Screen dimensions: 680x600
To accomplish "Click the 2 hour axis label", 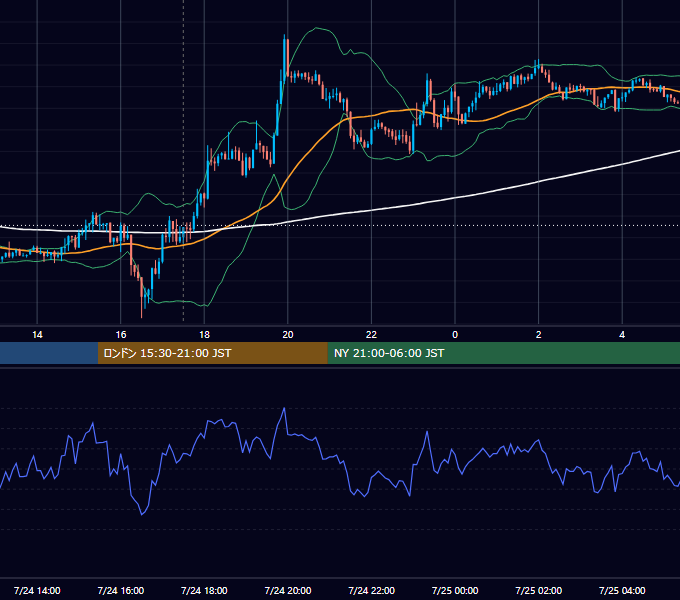I will 539,335.
